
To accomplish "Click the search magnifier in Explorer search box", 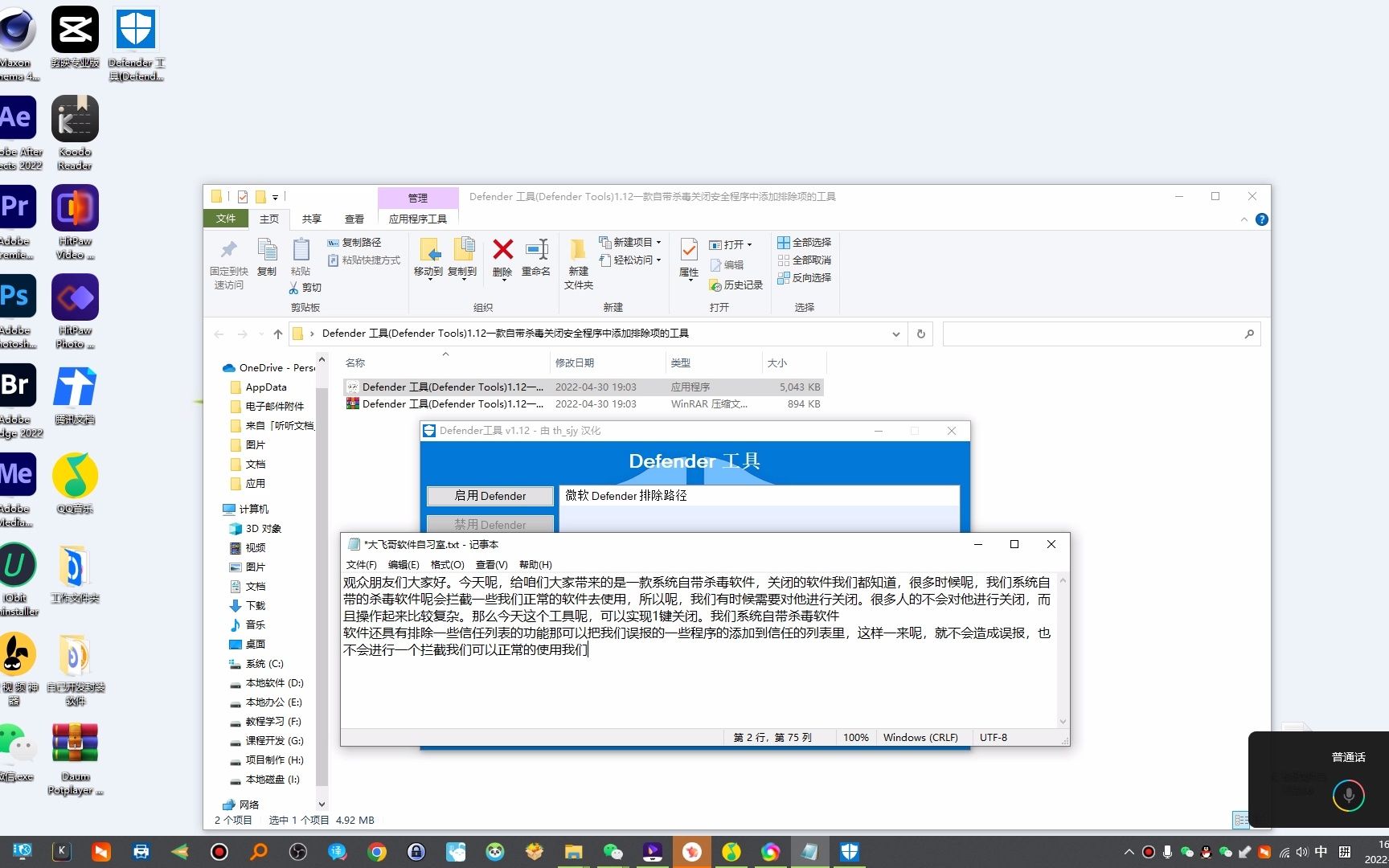I will [1249, 334].
